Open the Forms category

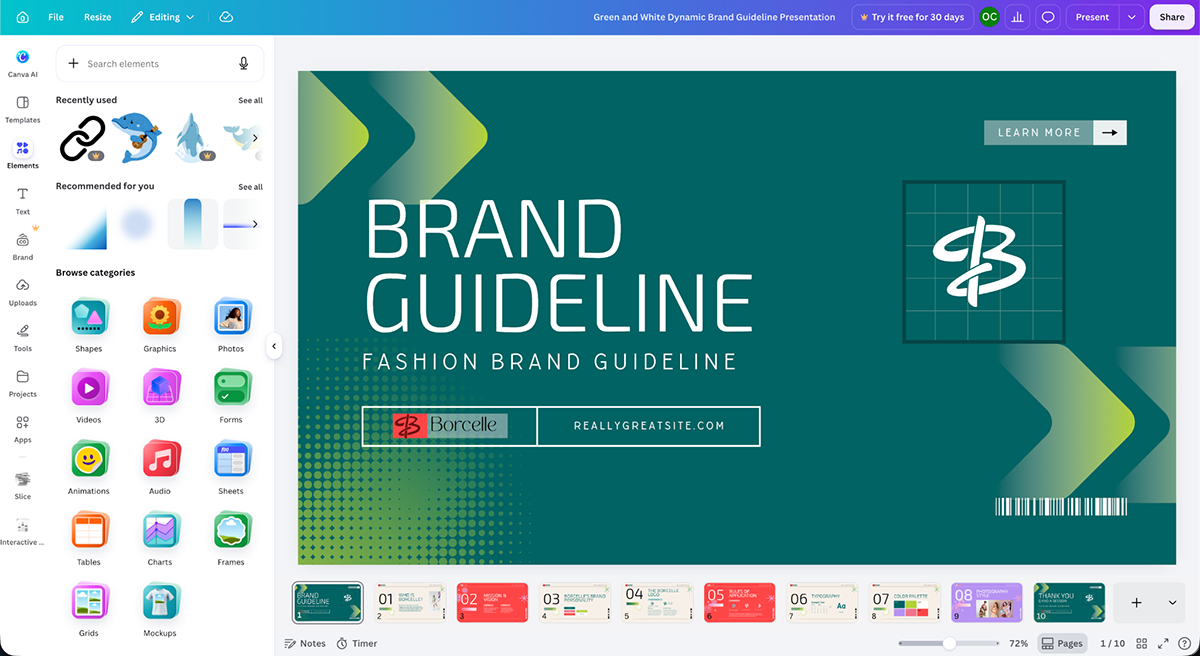[231, 397]
